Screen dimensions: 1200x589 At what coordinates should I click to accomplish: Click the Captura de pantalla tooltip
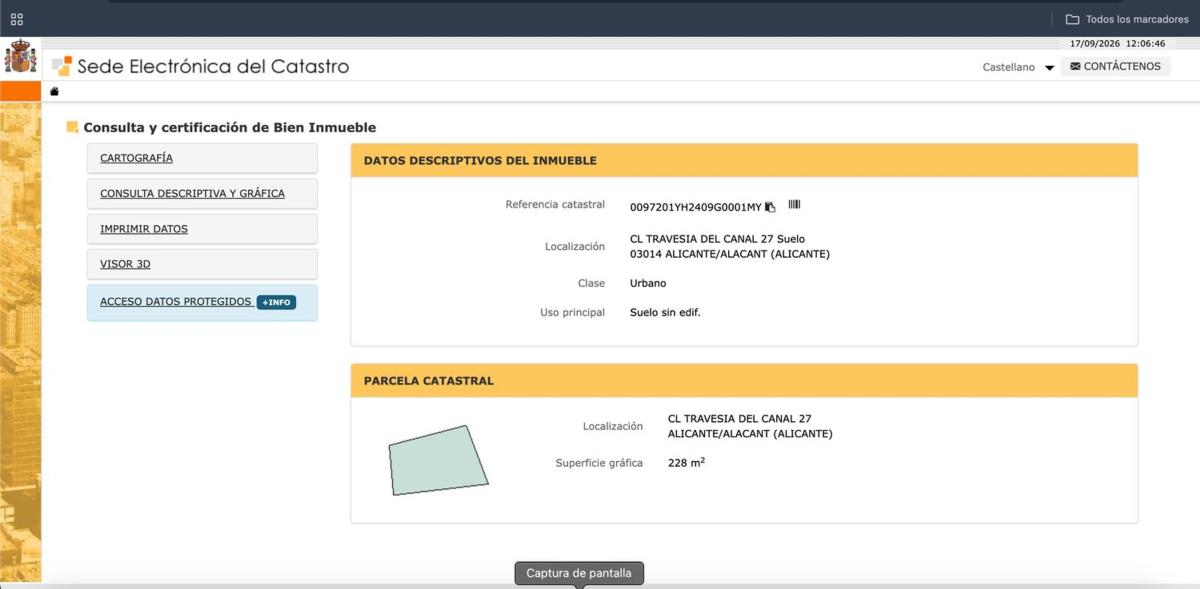[579, 573]
